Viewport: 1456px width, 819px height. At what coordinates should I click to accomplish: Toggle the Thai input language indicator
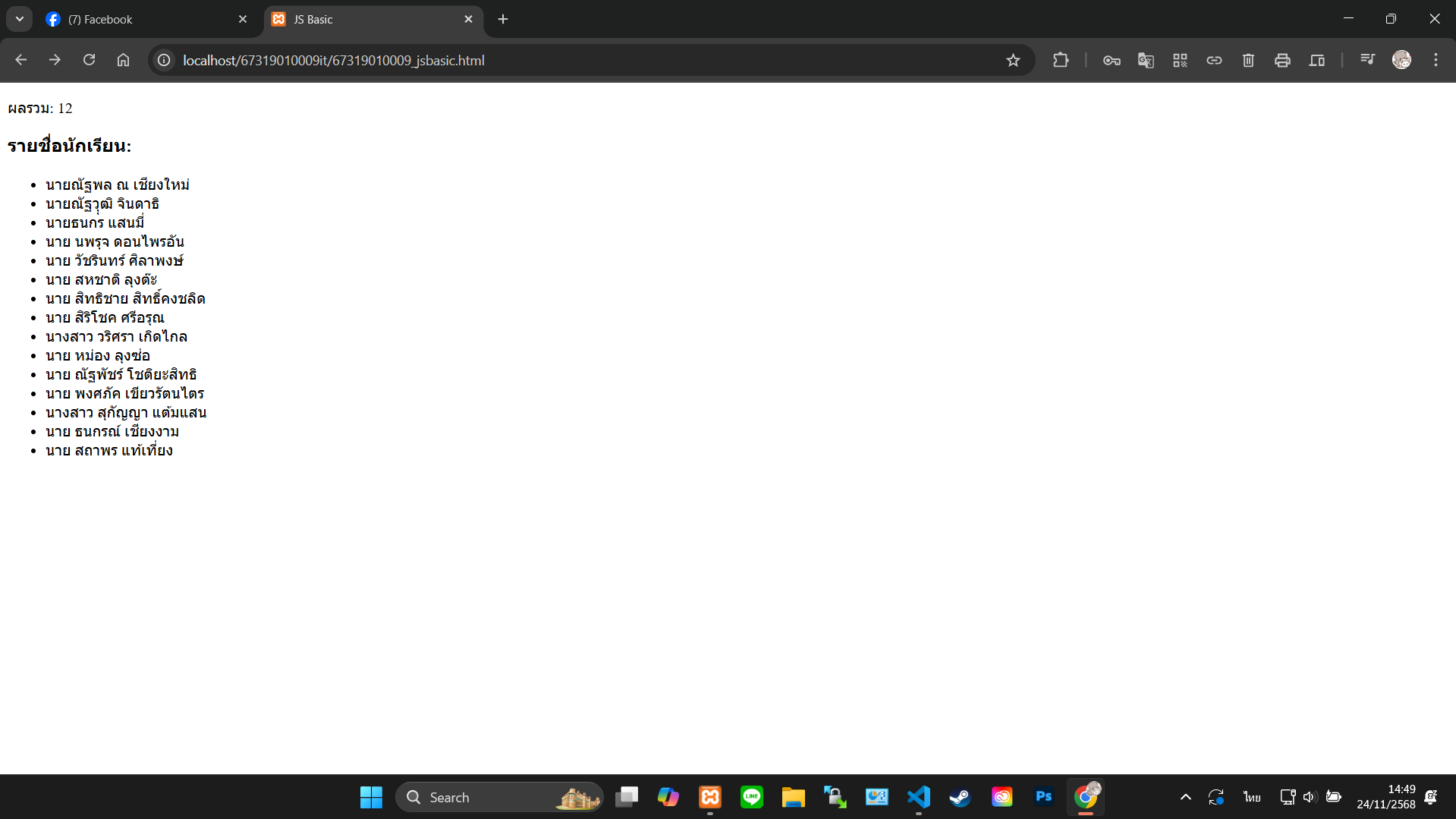tap(1252, 797)
